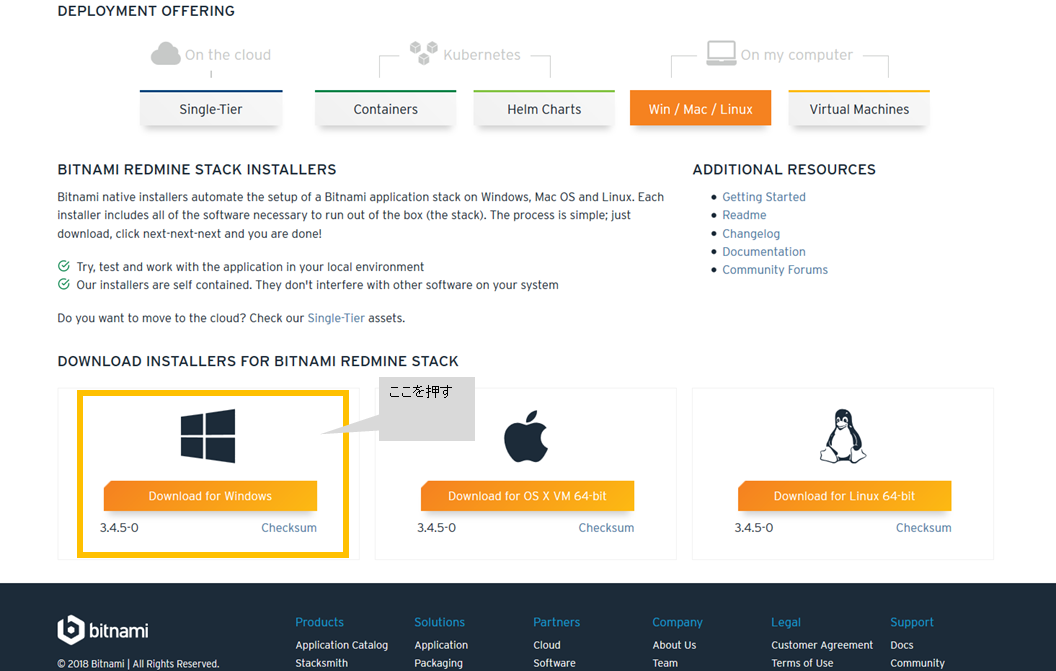
Task: Click the green checkmark beside installer note
Action: click(x=64, y=267)
